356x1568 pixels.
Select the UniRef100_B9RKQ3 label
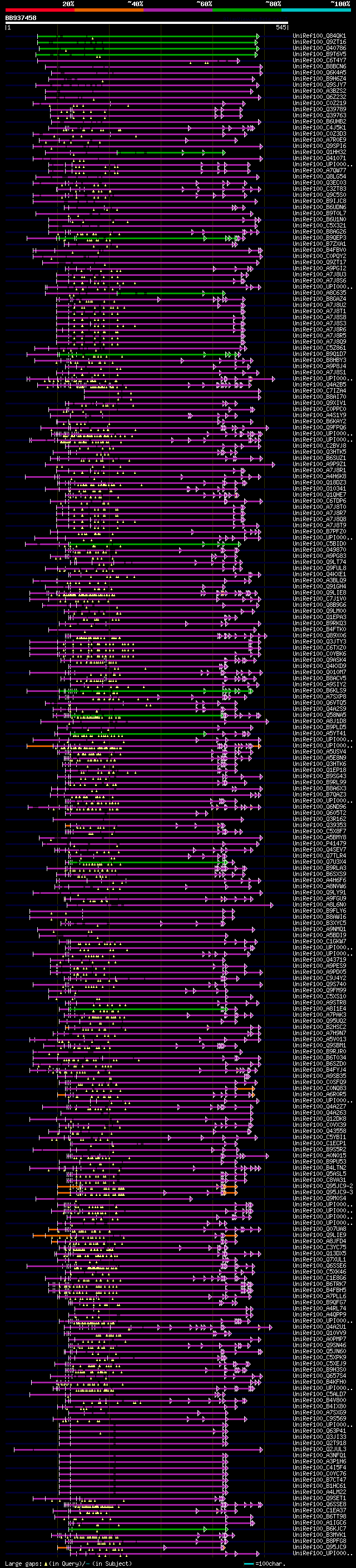tap(319, 624)
